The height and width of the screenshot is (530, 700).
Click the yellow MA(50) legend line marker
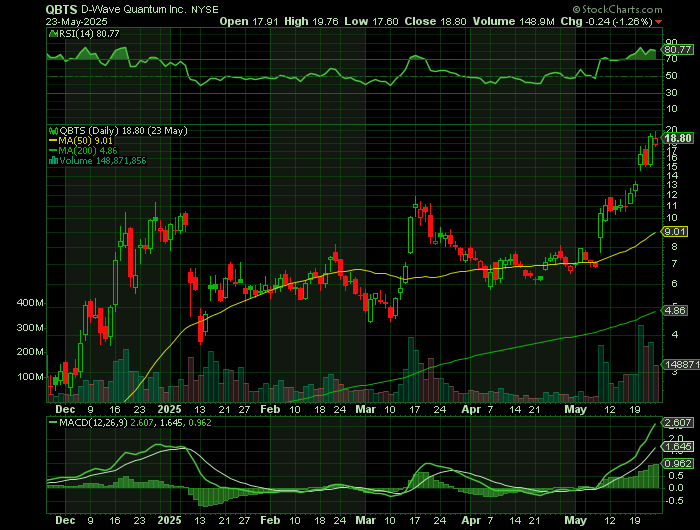(53, 141)
